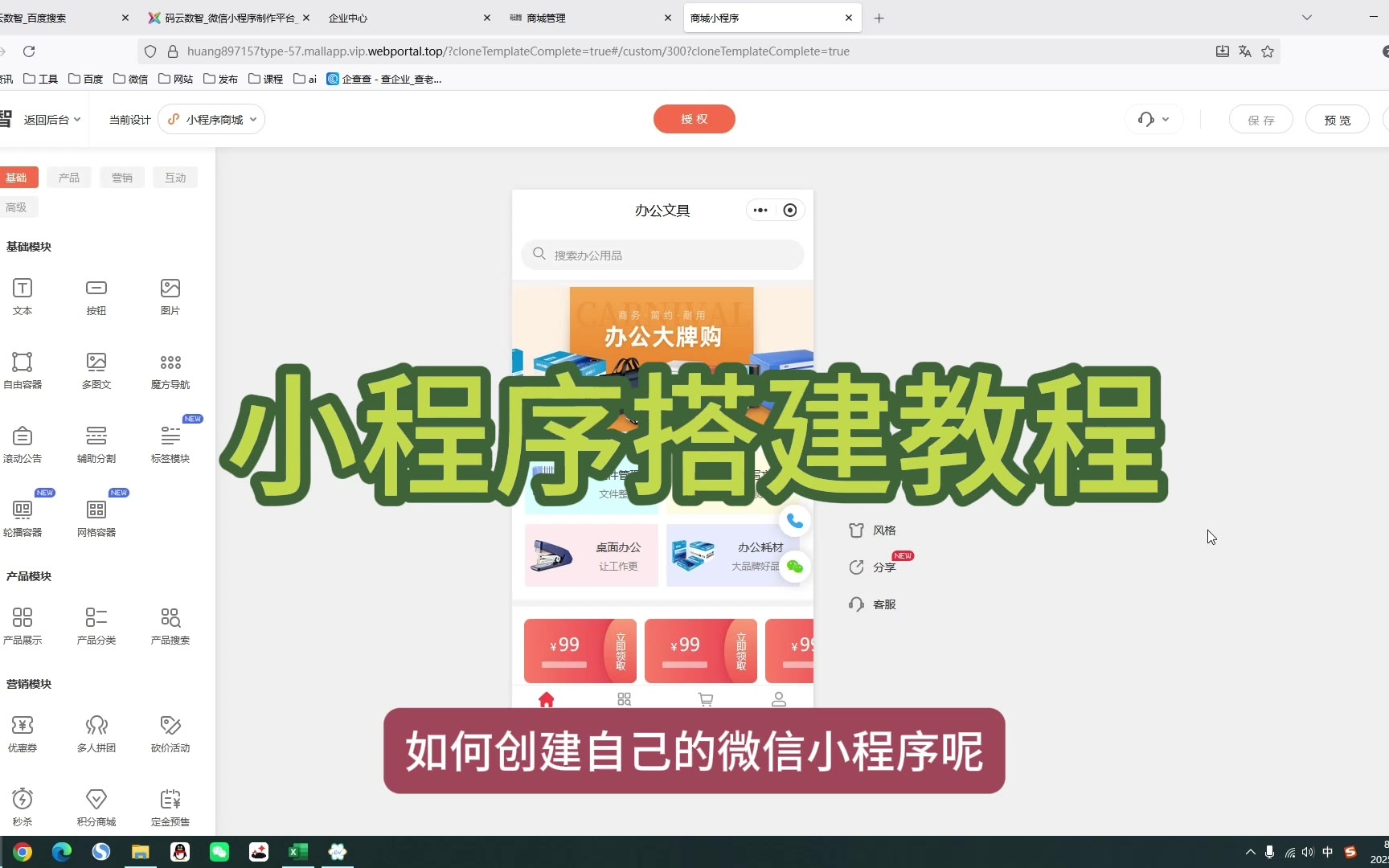Open the 百度 bookmark folder
Viewport: 1389px width, 868px height.
coord(86,79)
